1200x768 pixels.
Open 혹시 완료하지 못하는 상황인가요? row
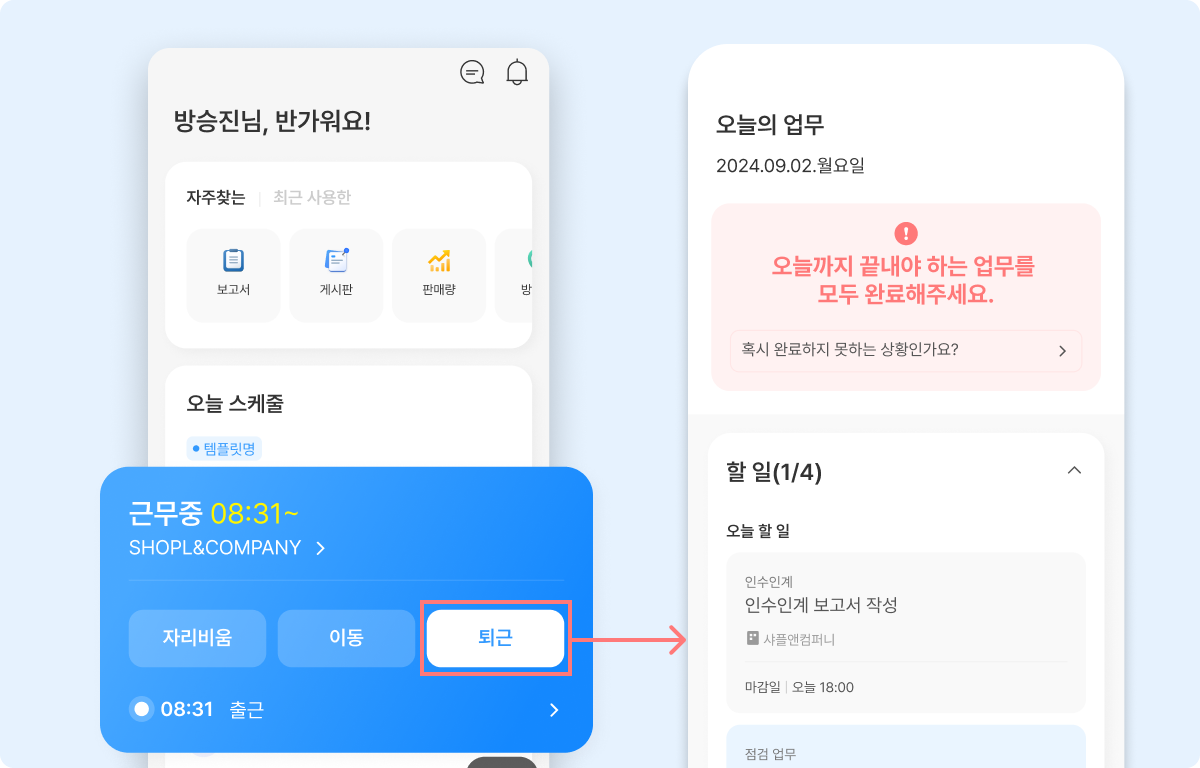(x=906, y=351)
